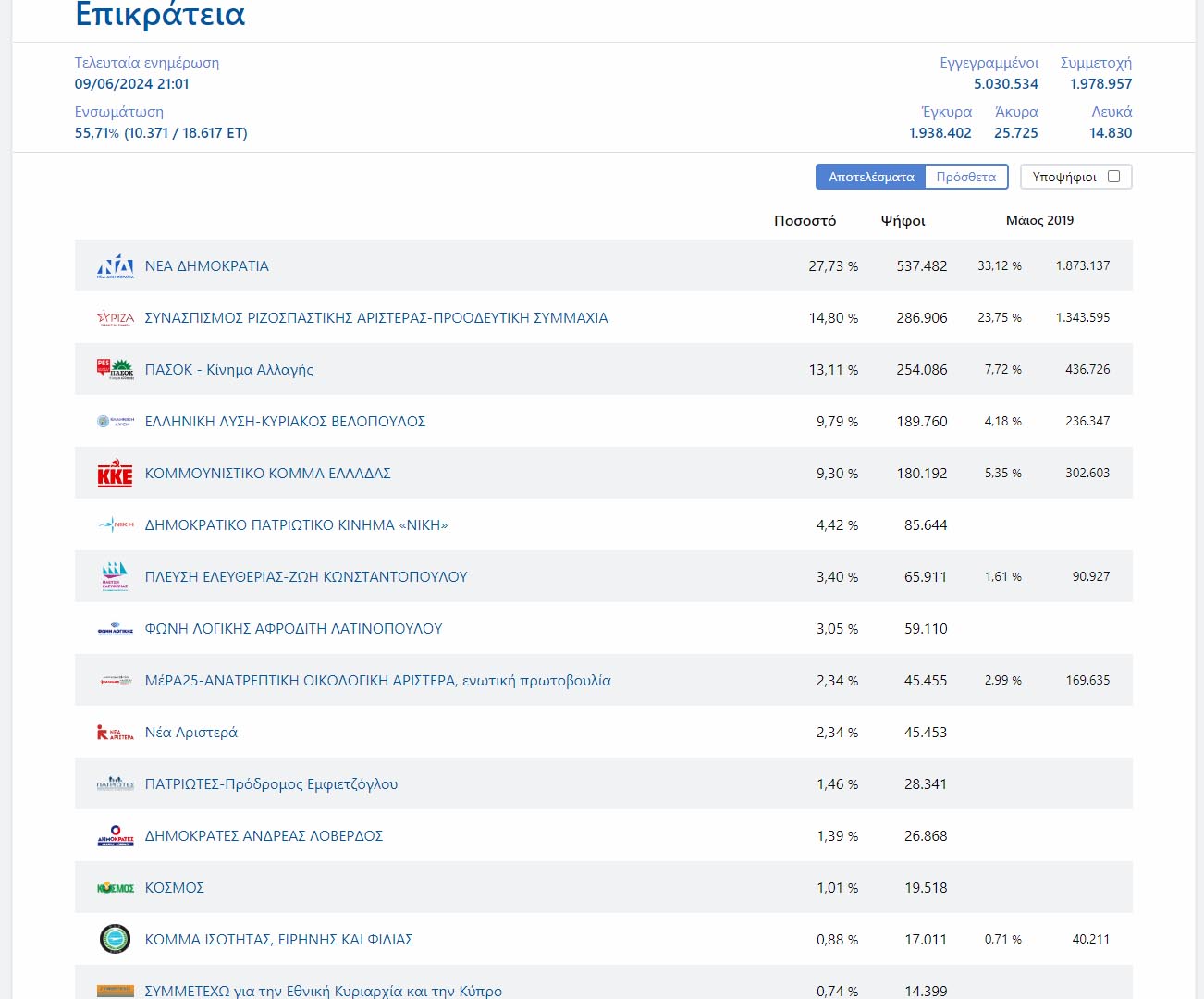Click the red KKE party logo
The image size is (1204, 999).
[116, 474]
